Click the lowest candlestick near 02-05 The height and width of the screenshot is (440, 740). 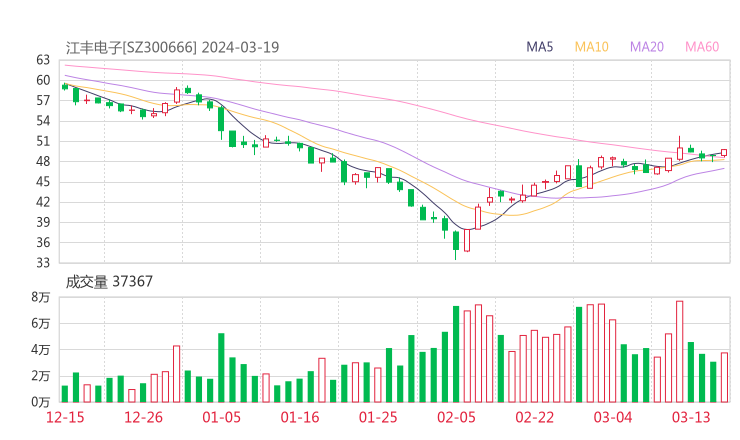point(456,245)
